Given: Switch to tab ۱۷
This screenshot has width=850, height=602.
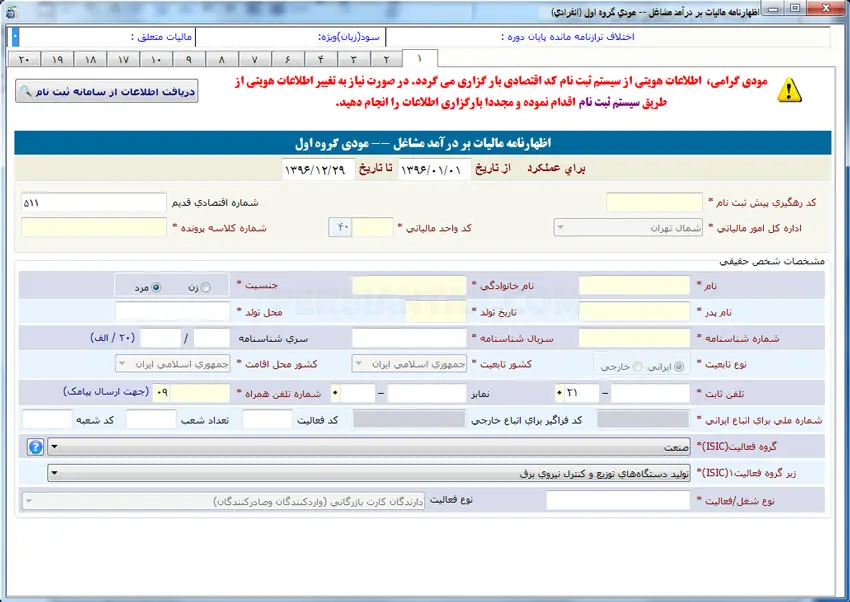Looking at the screenshot, I should tap(123, 59).
